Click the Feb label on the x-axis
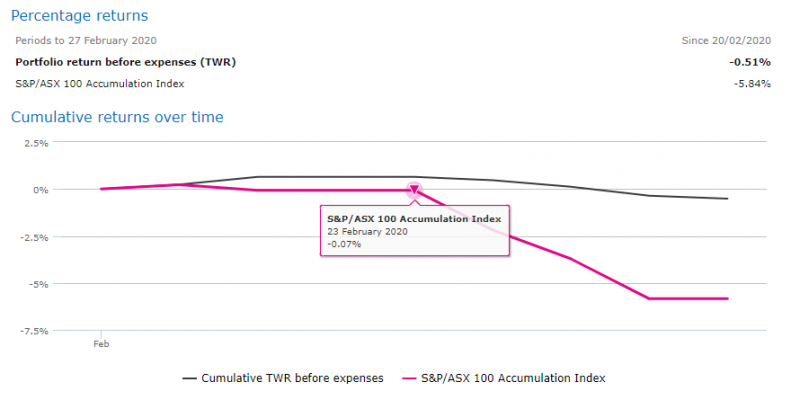Viewport: 791px width, 400px height. point(101,343)
